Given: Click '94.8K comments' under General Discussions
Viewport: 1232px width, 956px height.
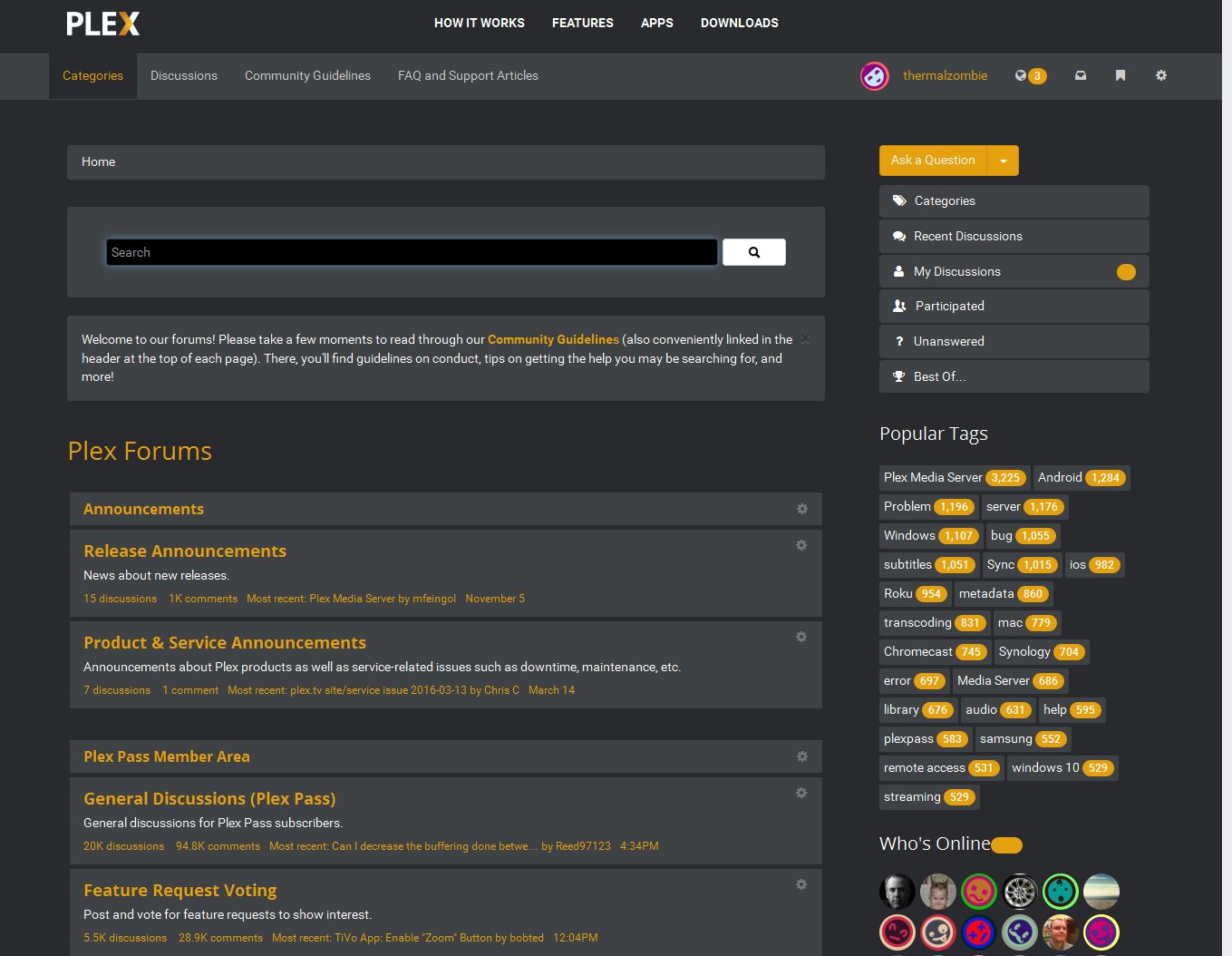Looking at the screenshot, I should click(218, 846).
